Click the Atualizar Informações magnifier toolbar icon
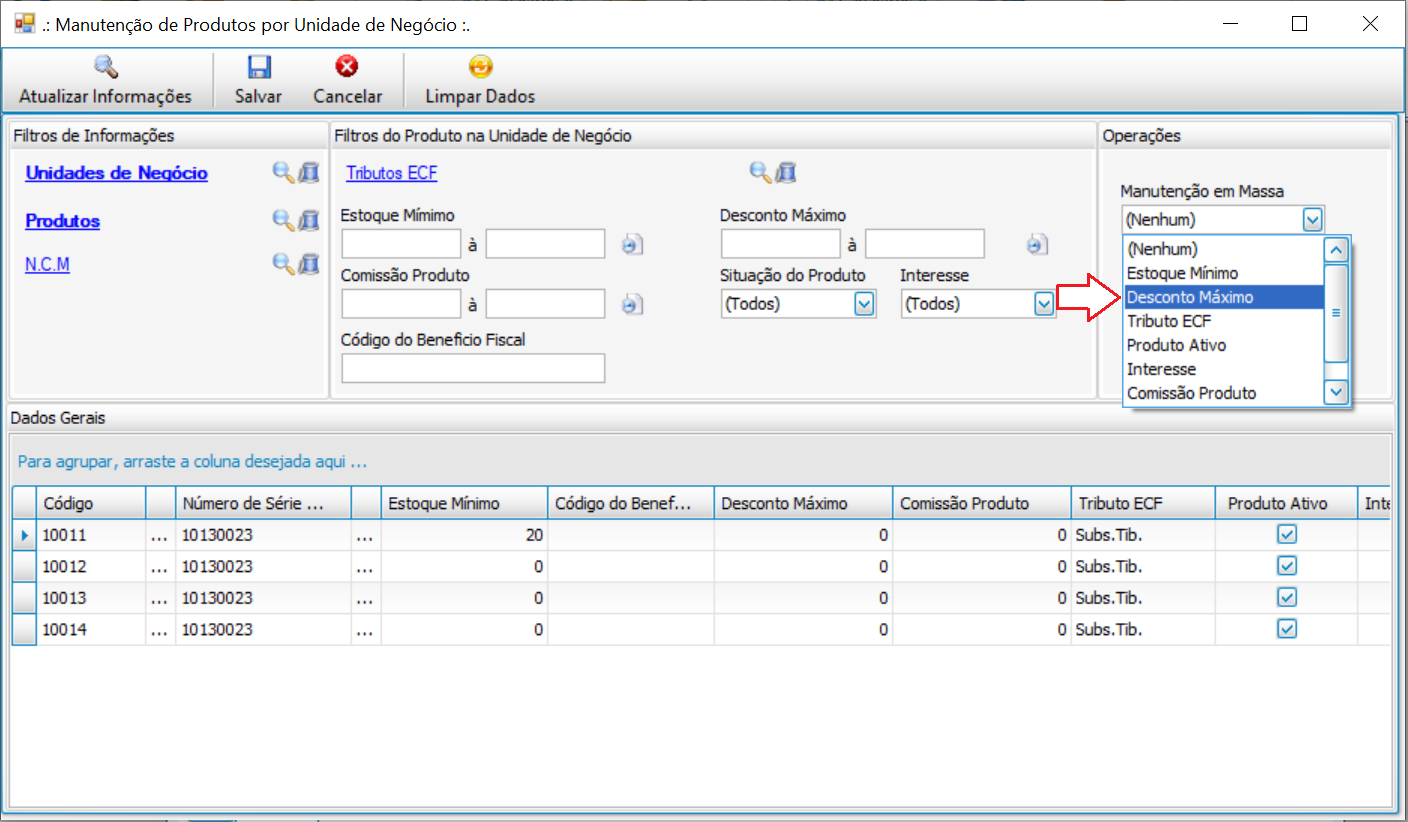The width and height of the screenshot is (1408, 822). click(105, 67)
